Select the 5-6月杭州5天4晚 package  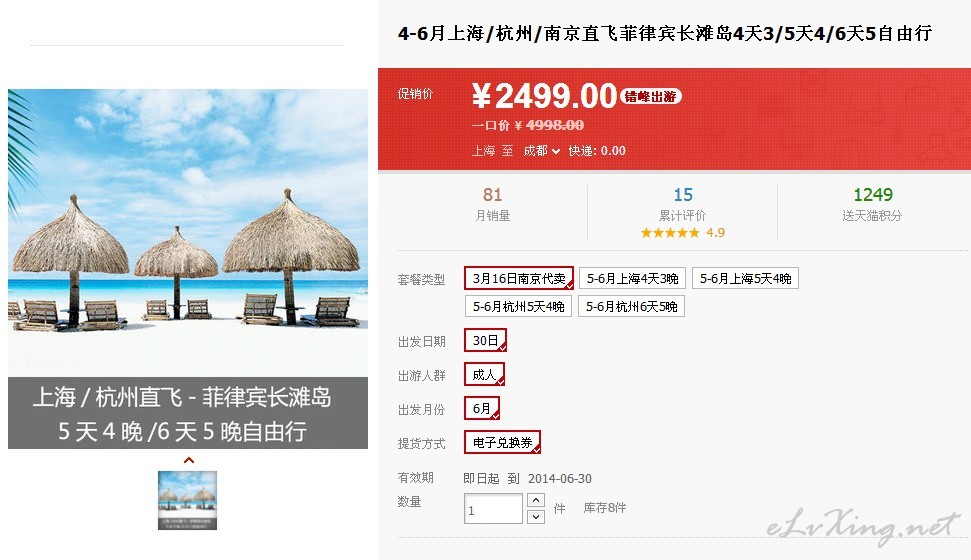click(x=518, y=307)
